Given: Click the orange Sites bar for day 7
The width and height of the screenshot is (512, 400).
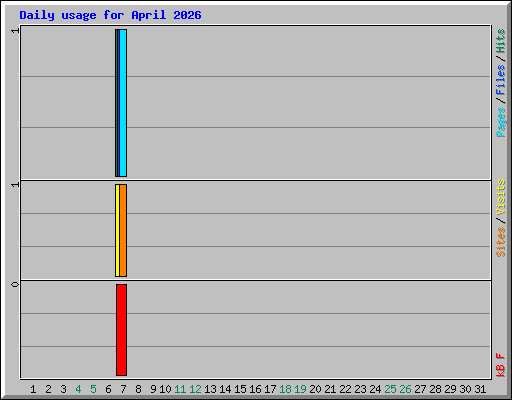Looking at the screenshot, I should 123,230.
